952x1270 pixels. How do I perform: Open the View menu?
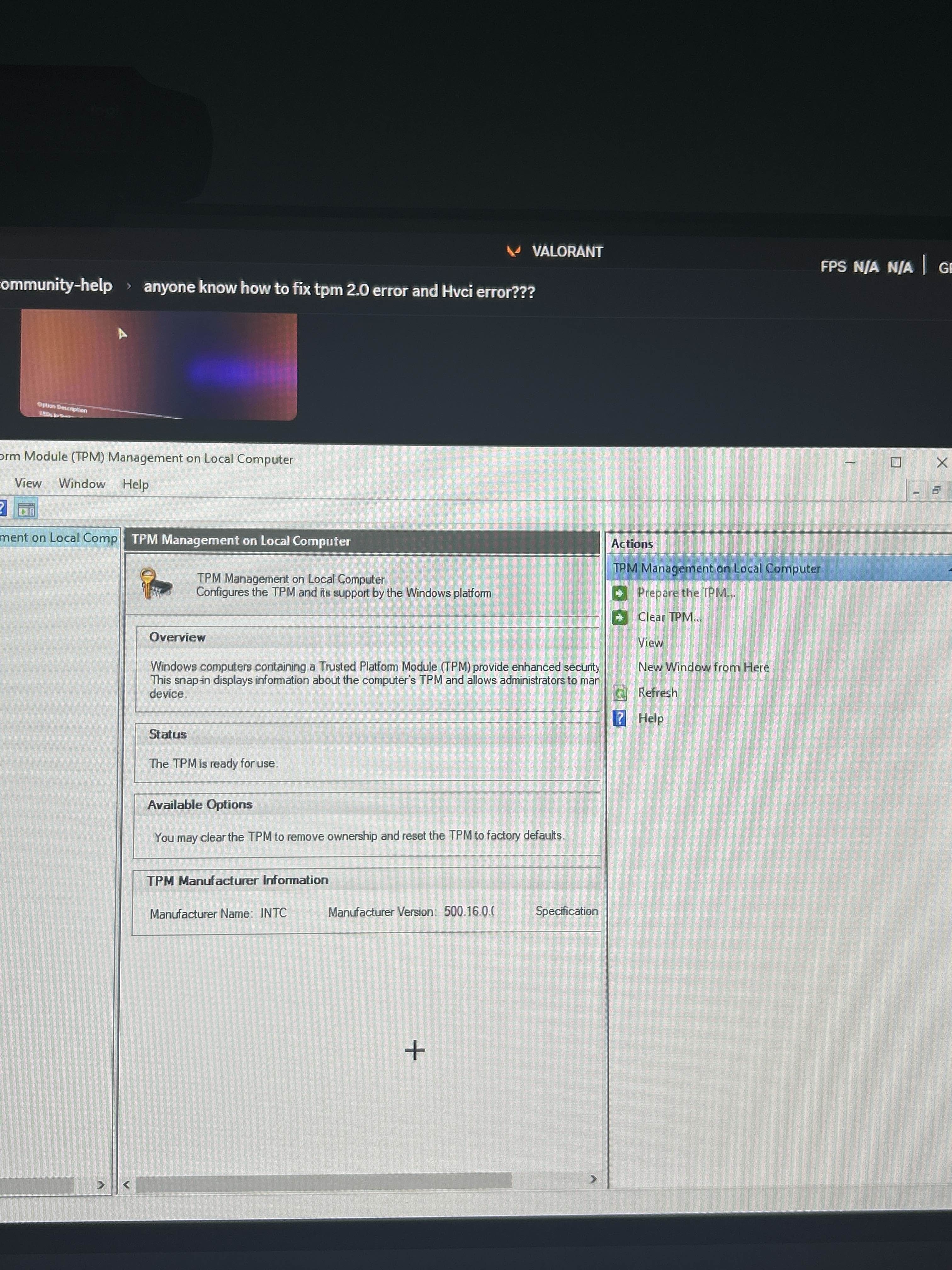click(27, 483)
